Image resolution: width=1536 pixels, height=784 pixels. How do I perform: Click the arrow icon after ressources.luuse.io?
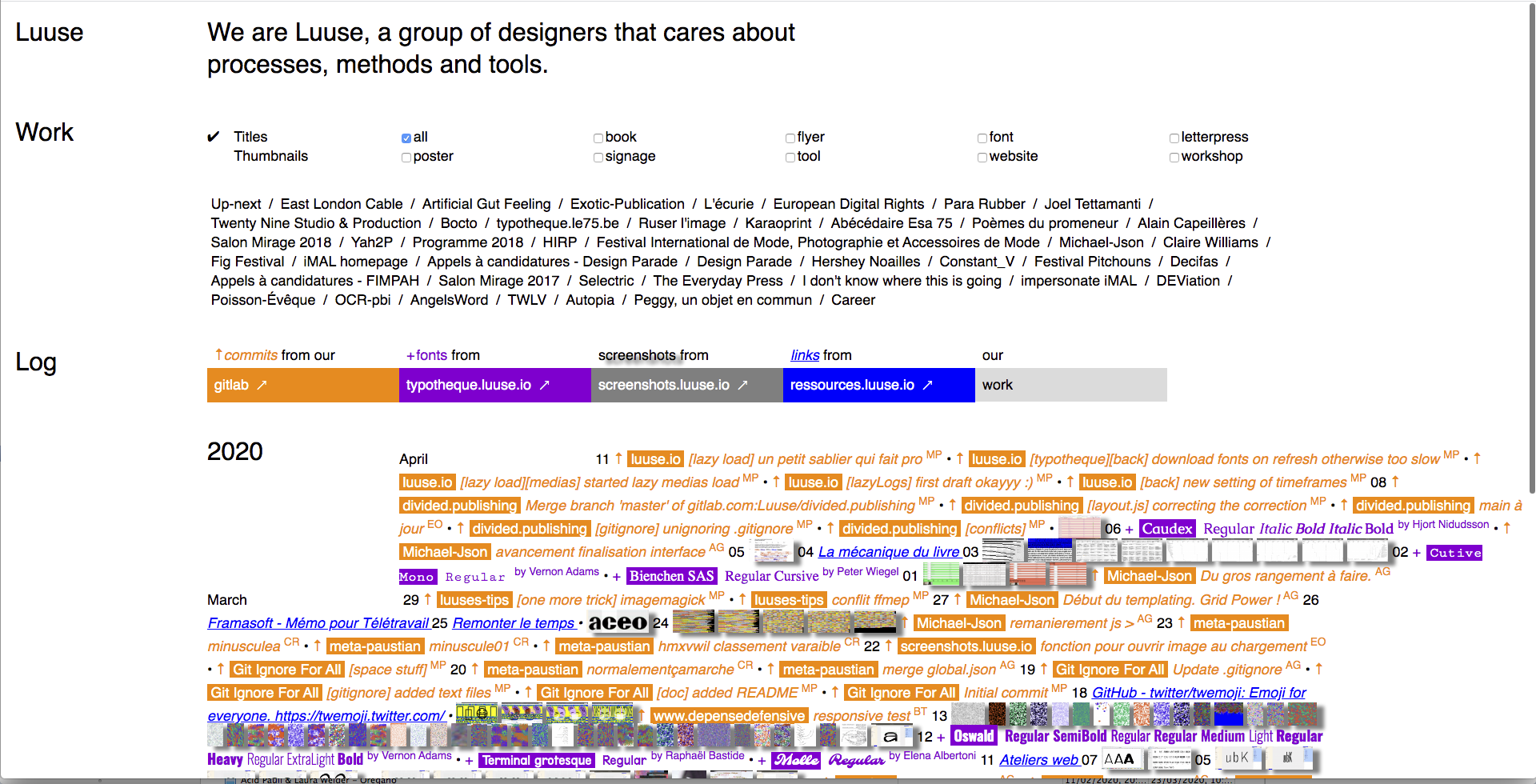[928, 385]
